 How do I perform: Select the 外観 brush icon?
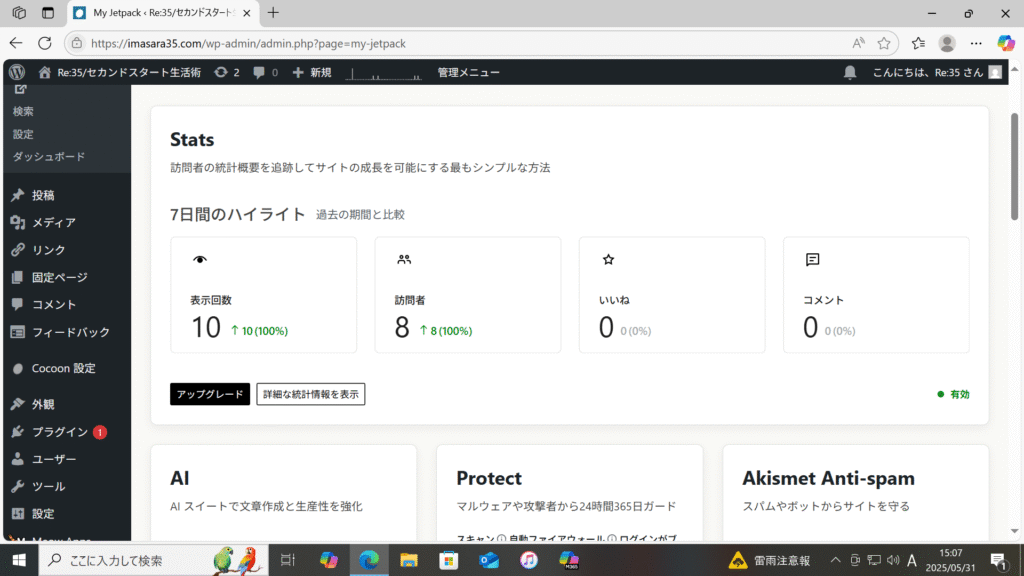click(x=18, y=404)
